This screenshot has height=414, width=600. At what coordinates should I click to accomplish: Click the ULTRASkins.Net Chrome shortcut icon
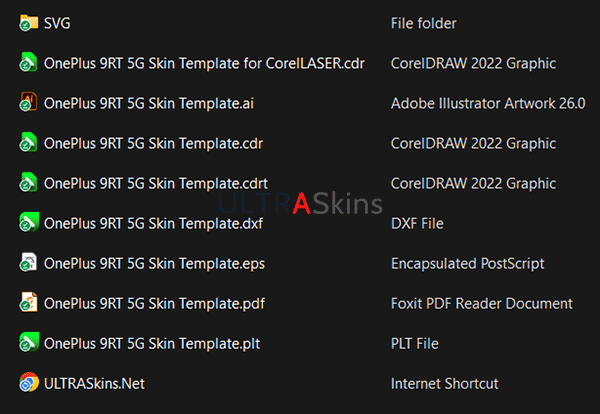tap(28, 383)
